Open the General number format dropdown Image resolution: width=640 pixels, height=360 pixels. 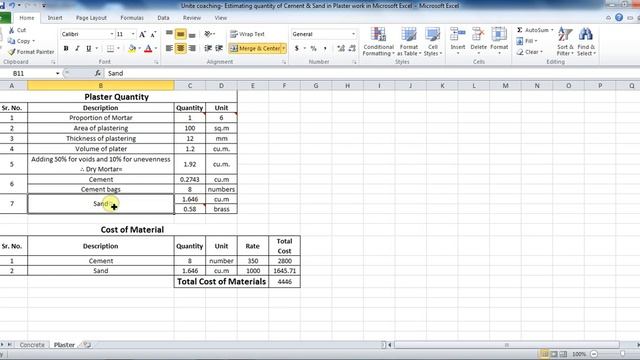pos(353,34)
